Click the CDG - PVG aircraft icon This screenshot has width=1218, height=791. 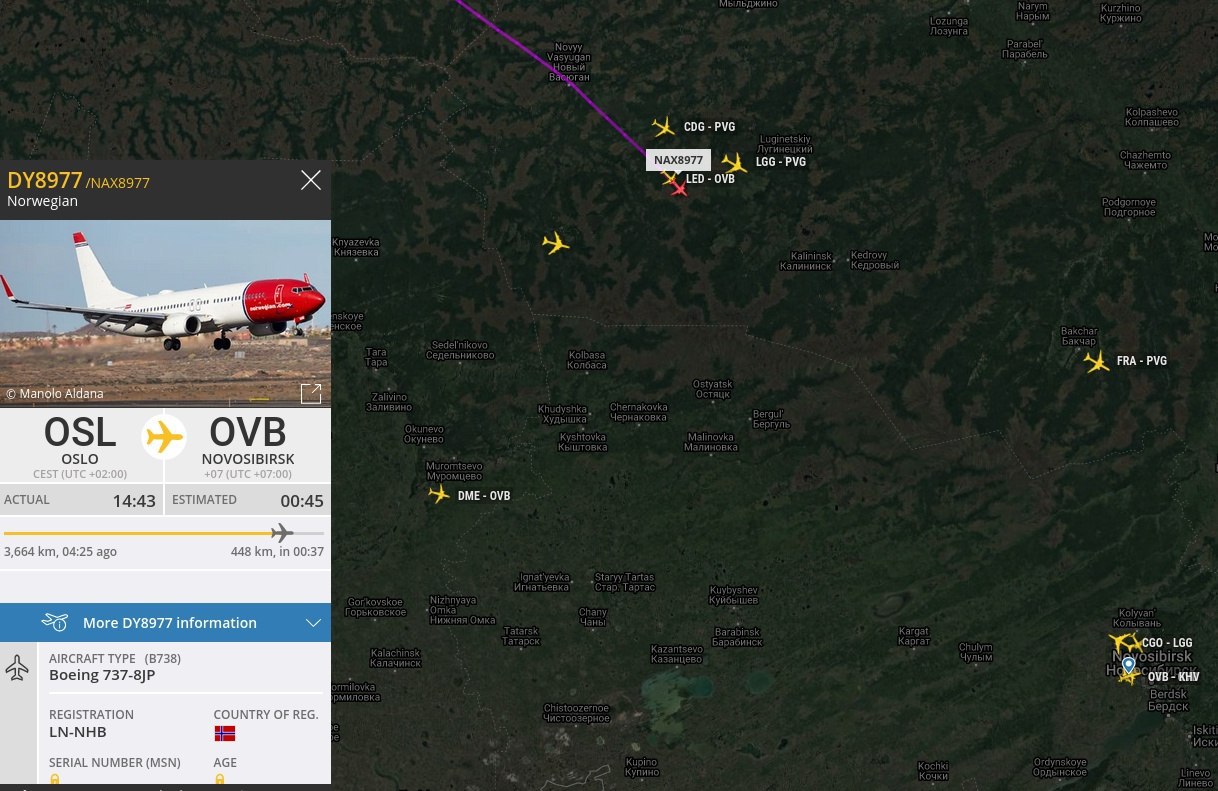664,127
